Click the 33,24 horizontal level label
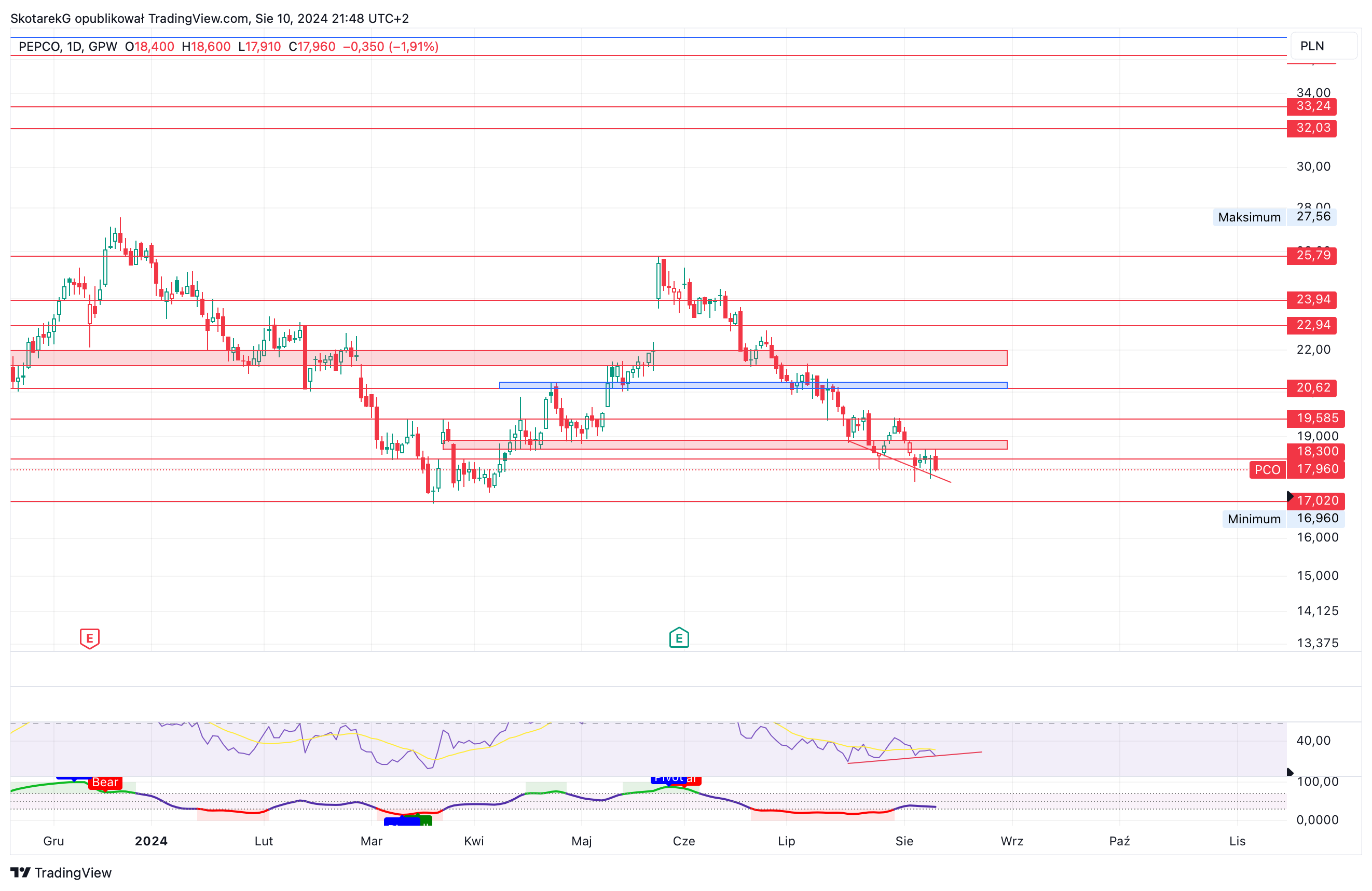The width and height of the screenshot is (1372, 891). (1311, 107)
